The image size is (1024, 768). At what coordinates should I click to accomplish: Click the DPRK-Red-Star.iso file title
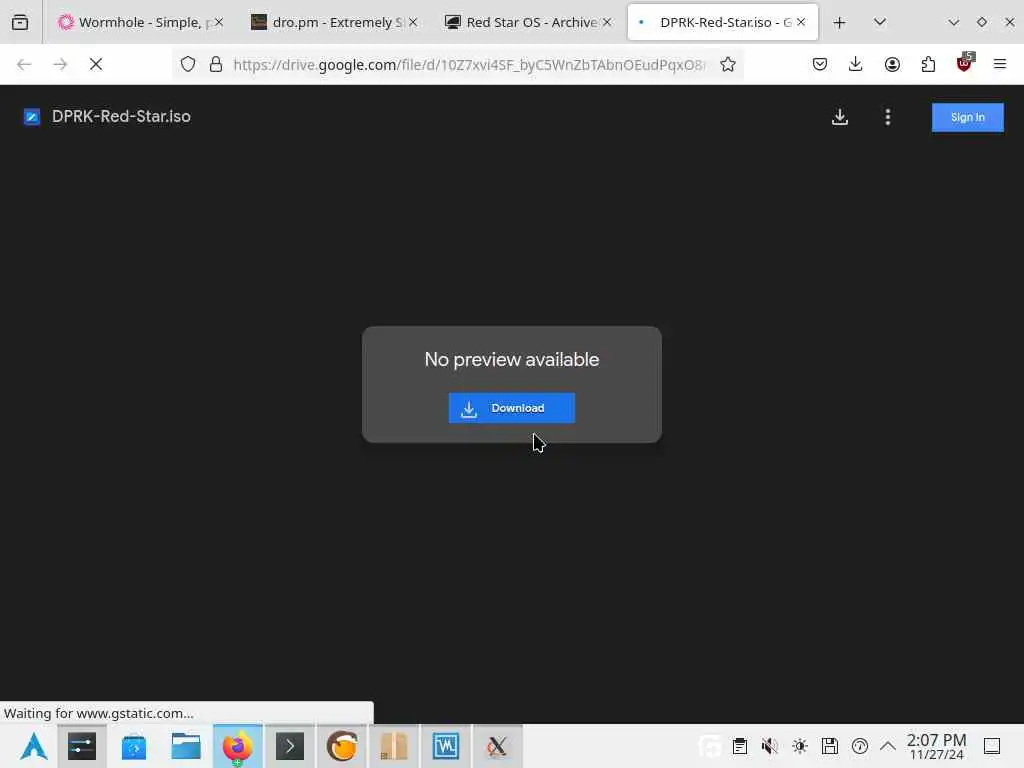[x=121, y=116]
